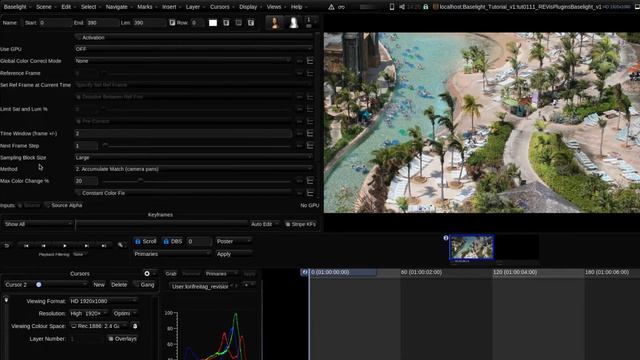Viewport: 640px width, 360px height.
Task: Open the Primaries dropdown beside Apply
Action: [x=172, y=254]
